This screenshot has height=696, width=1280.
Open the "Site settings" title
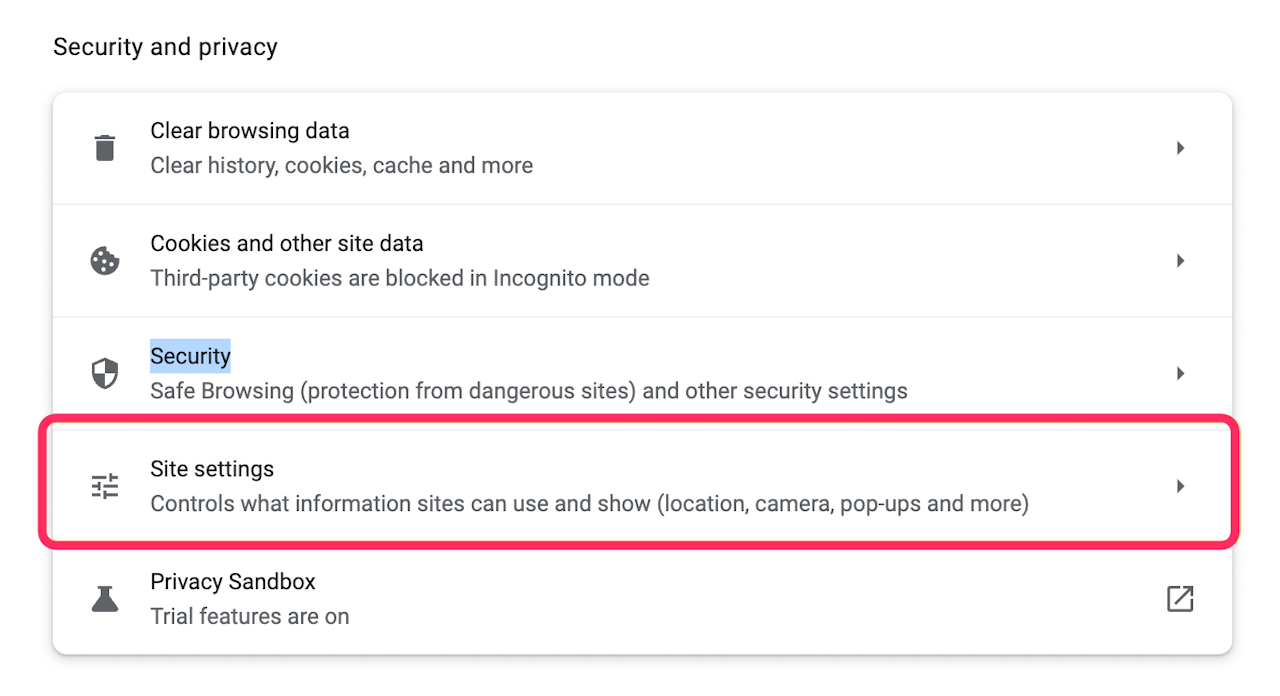pos(212,469)
